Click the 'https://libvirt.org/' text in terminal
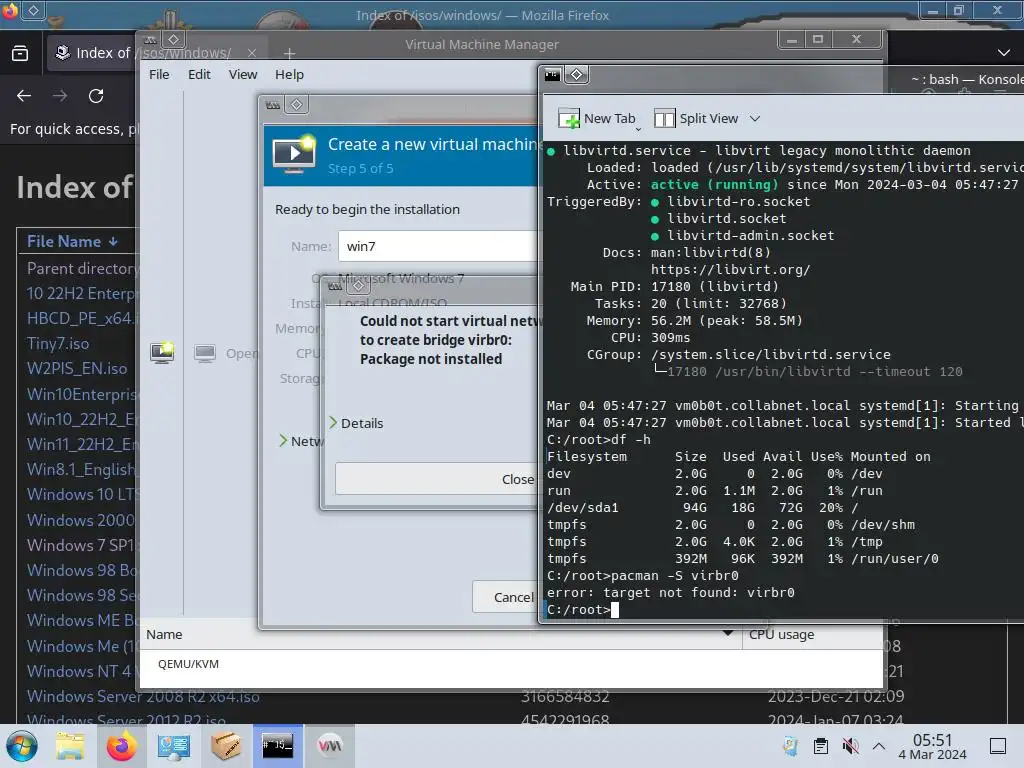 (x=730, y=270)
